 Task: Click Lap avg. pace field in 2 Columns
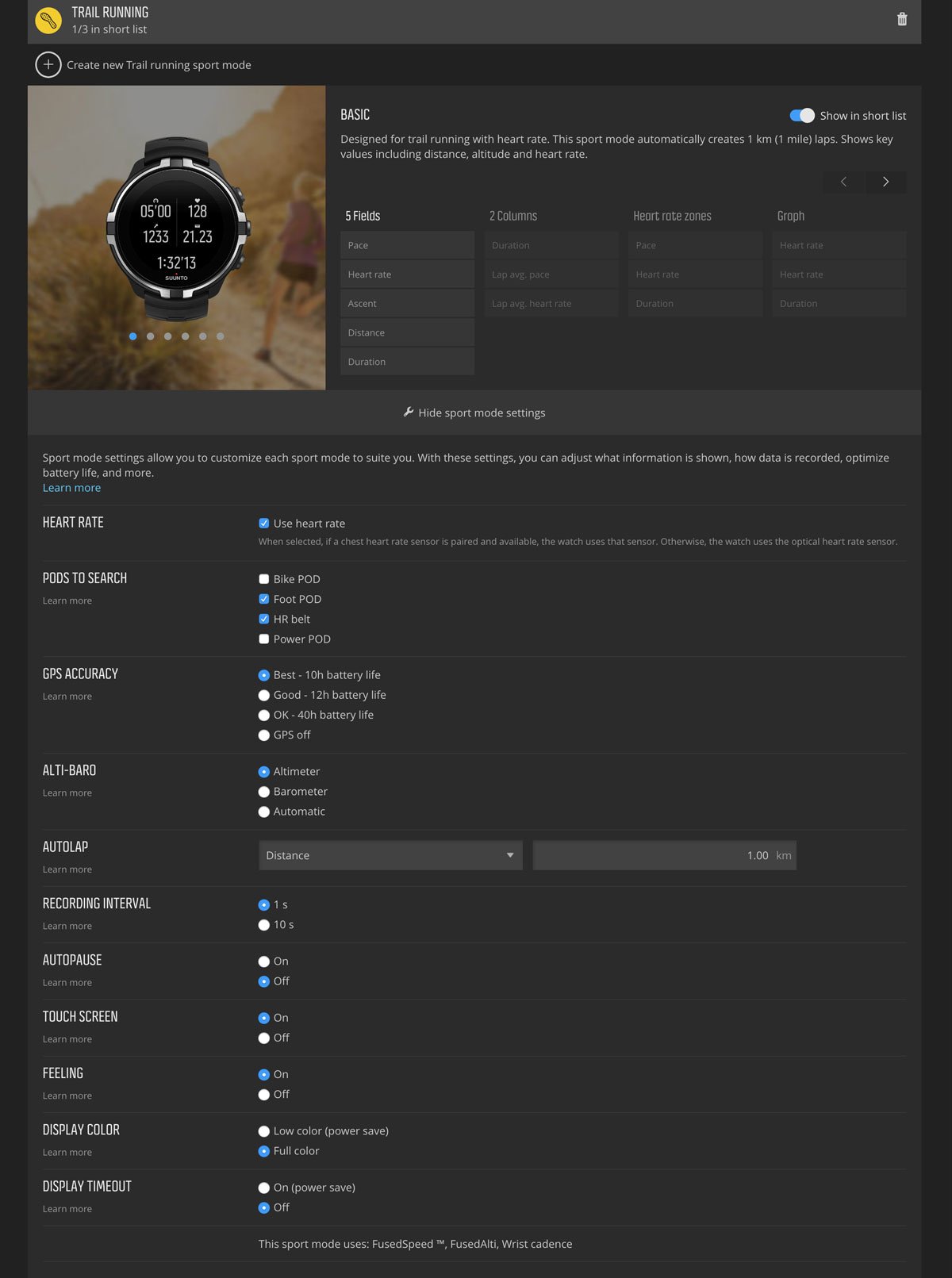pyautogui.click(x=551, y=274)
